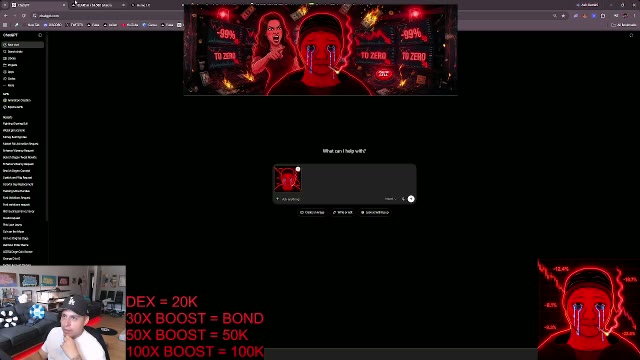Open the browser profile avatar
This screenshot has height=360, width=640.
pos(625,16)
